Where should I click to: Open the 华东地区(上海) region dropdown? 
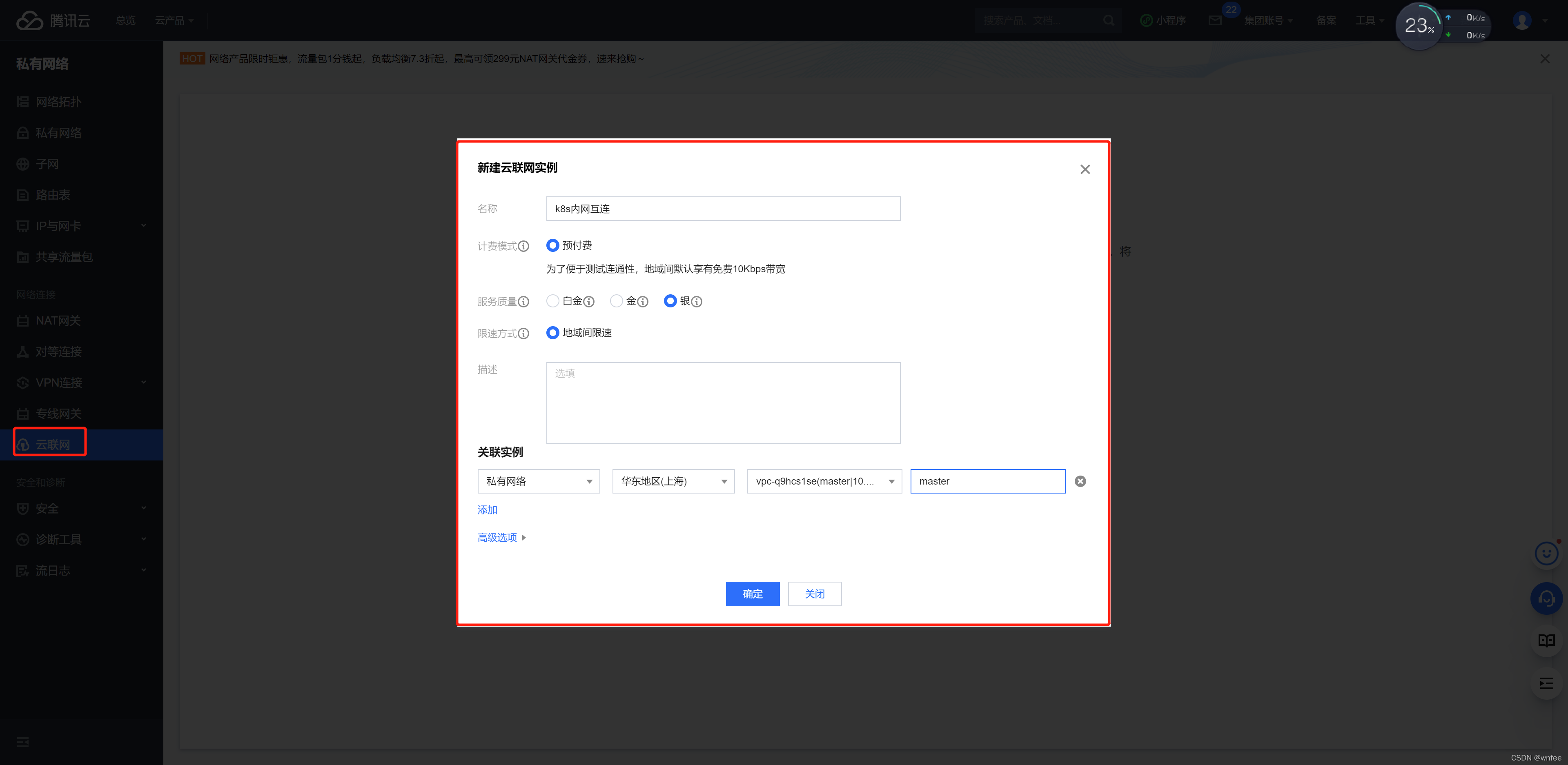pyautogui.click(x=673, y=481)
